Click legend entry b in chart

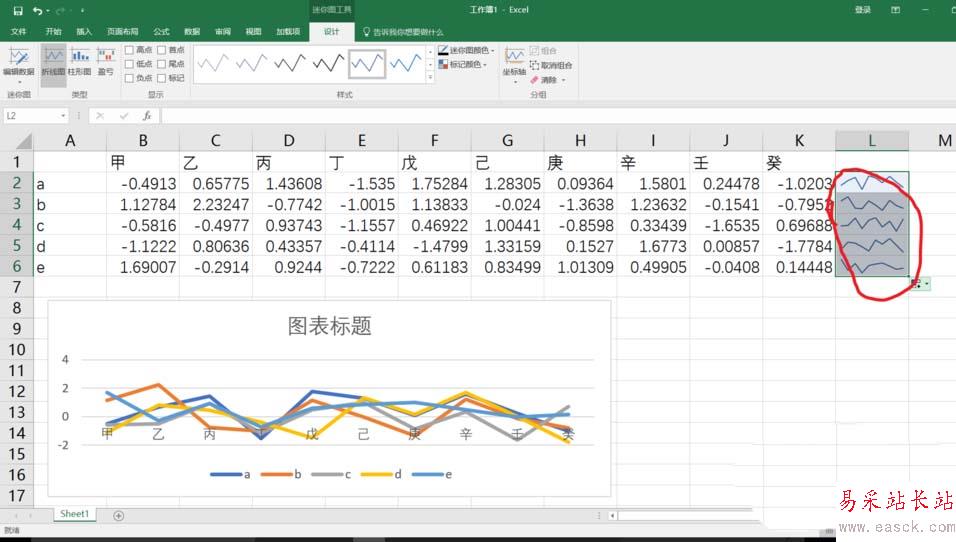pos(281,474)
